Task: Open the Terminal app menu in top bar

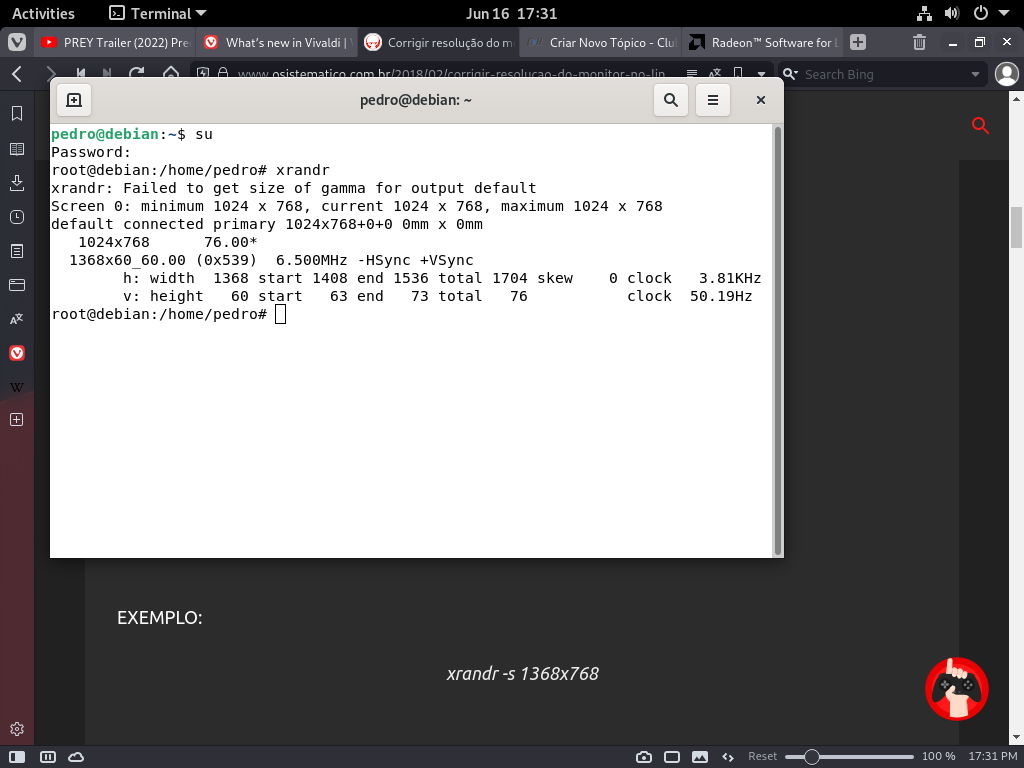Action: click(157, 13)
